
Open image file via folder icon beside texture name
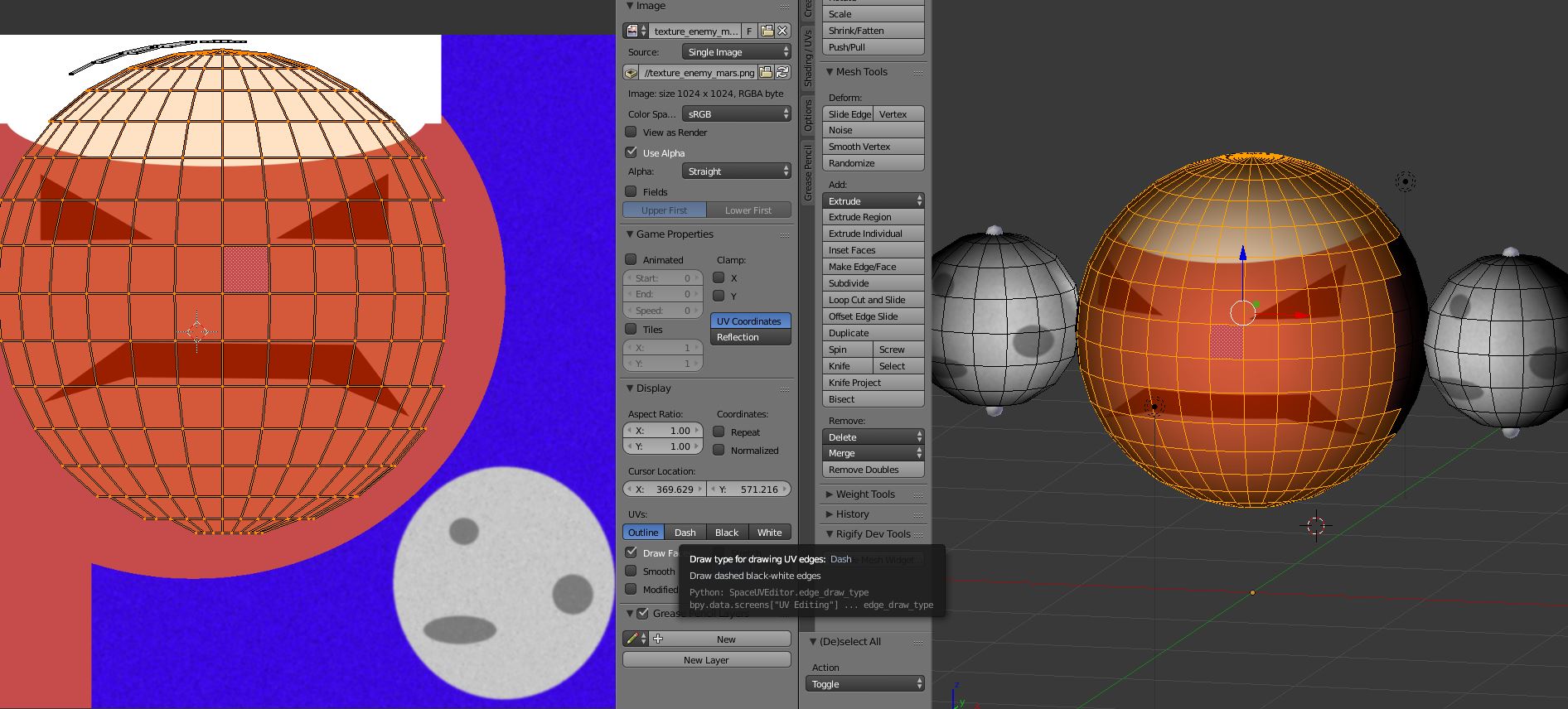[767, 31]
